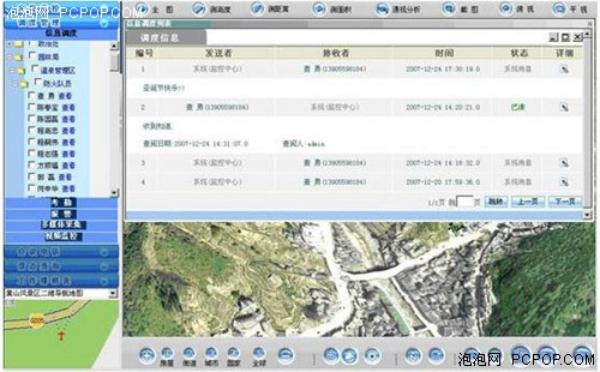Check the 查 勇 checkbox
Screen dimensions: 600x372
coord(32,95)
